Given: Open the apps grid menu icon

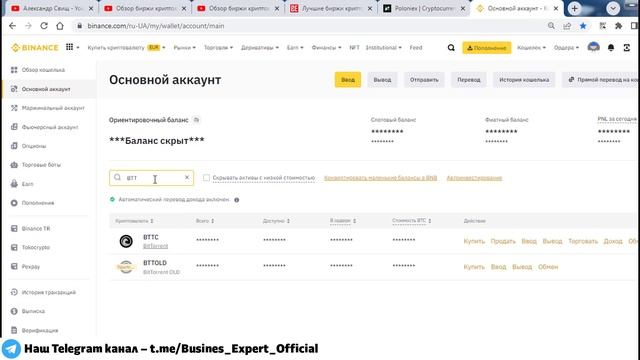Looking at the screenshot, I should pyautogui.click(x=70, y=47).
